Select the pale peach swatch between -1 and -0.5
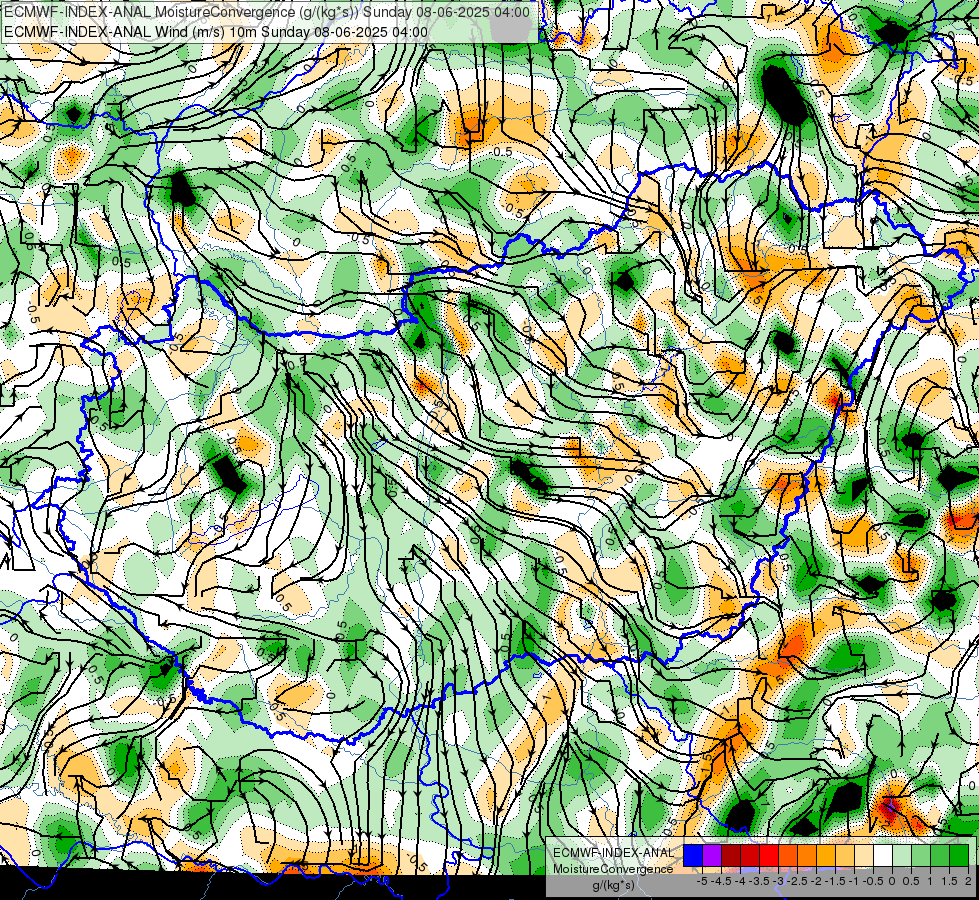This screenshot has height=900, width=979. pyautogui.click(x=864, y=856)
